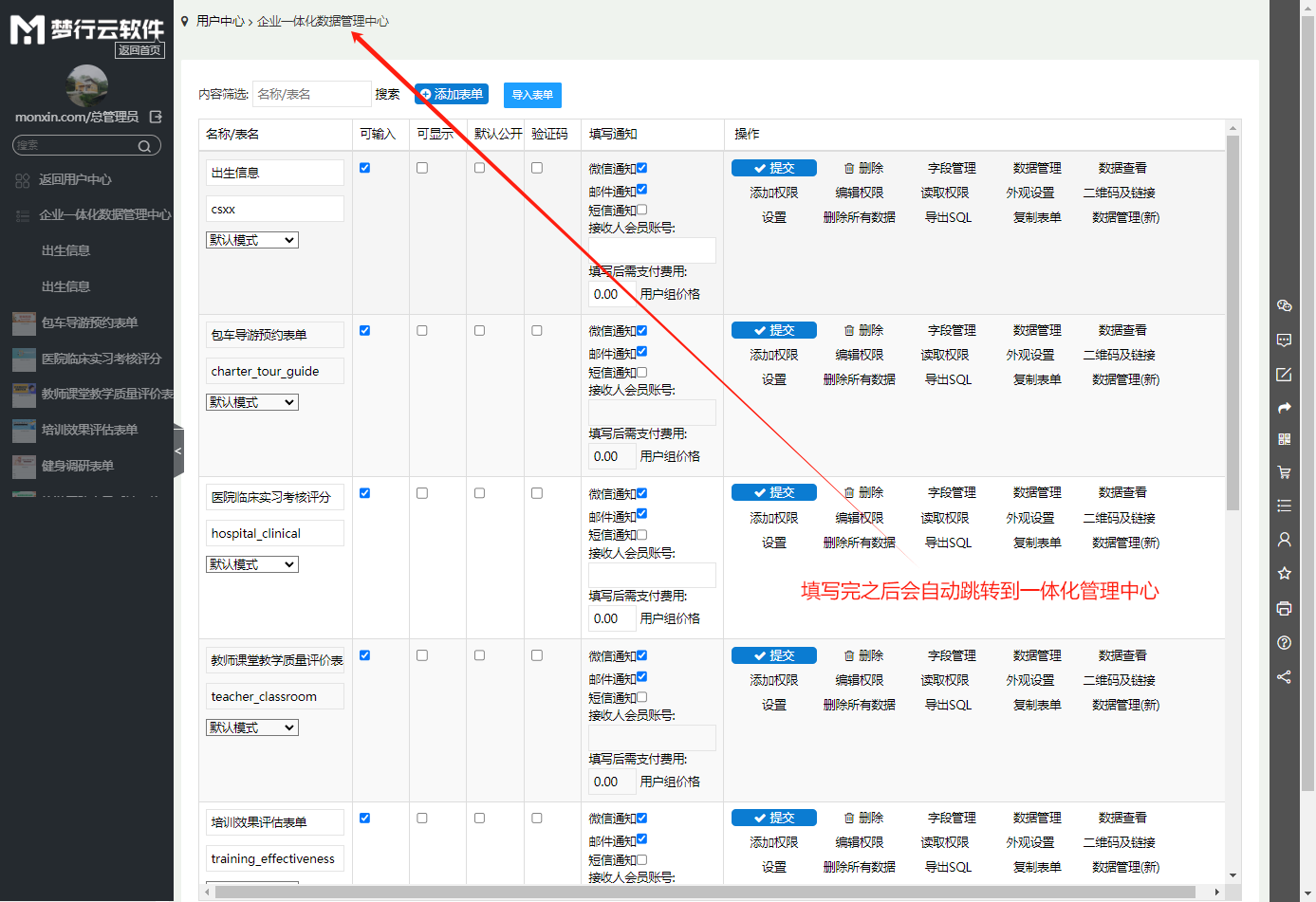Submit the 出生信息 row with 提交
The height and width of the screenshot is (902, 1316).
[774, 168]
